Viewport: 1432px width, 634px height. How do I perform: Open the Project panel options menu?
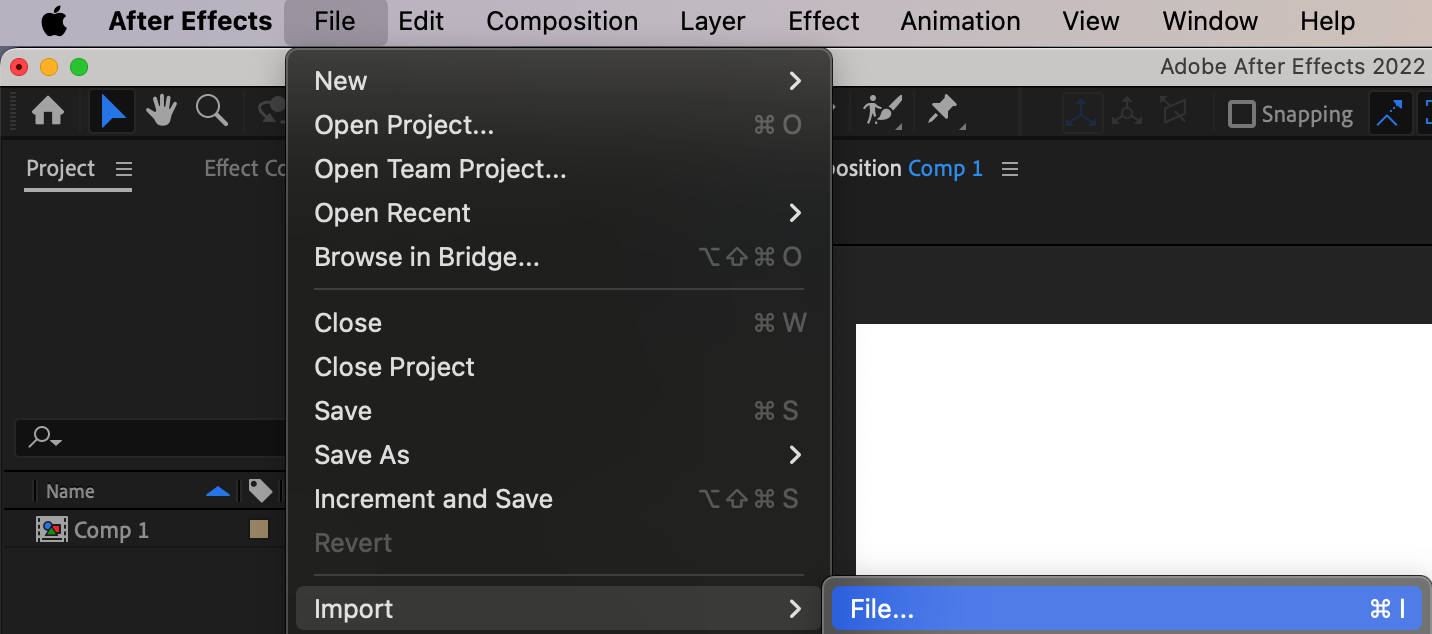point(124,169)
